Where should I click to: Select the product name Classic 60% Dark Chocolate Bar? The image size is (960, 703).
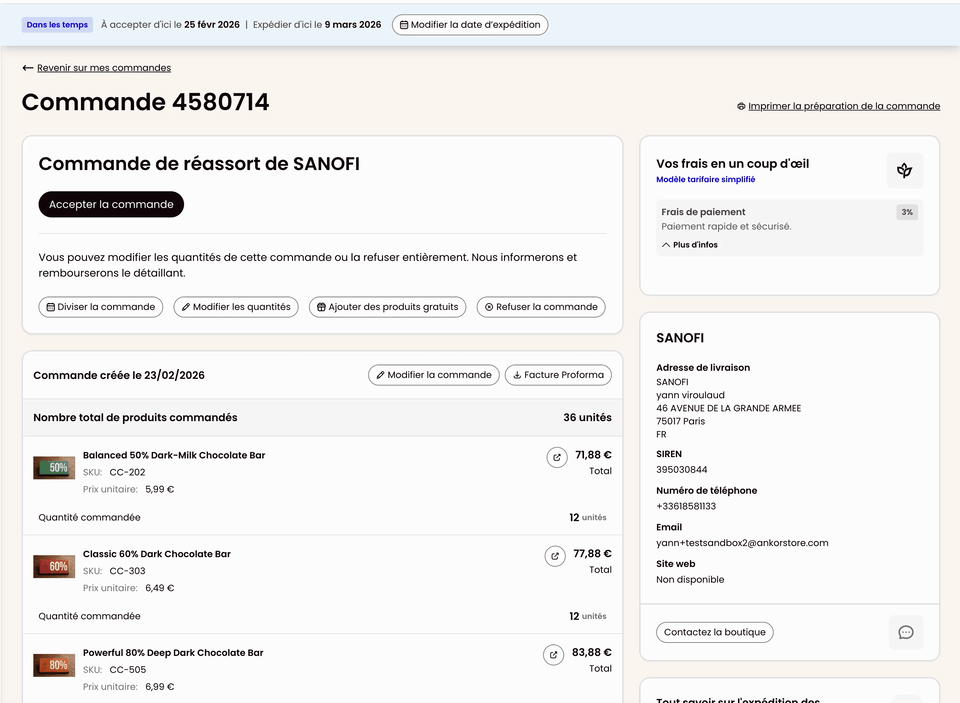point(157,554)
